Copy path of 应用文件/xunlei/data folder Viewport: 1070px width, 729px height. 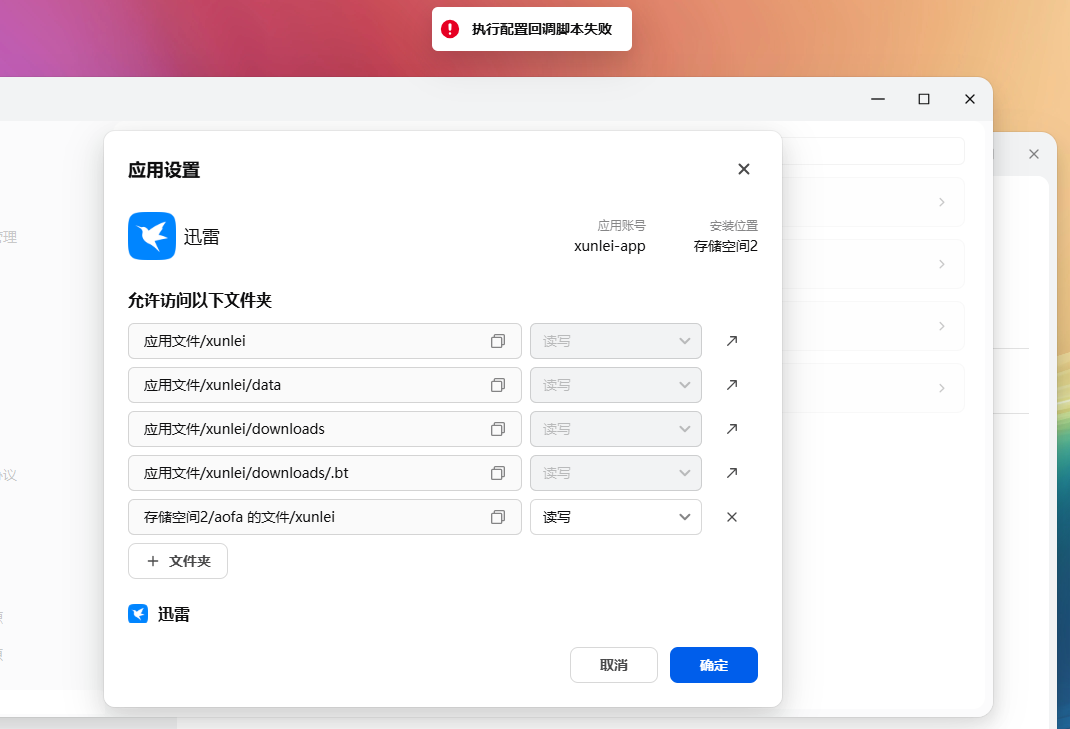tap(498, 385)
